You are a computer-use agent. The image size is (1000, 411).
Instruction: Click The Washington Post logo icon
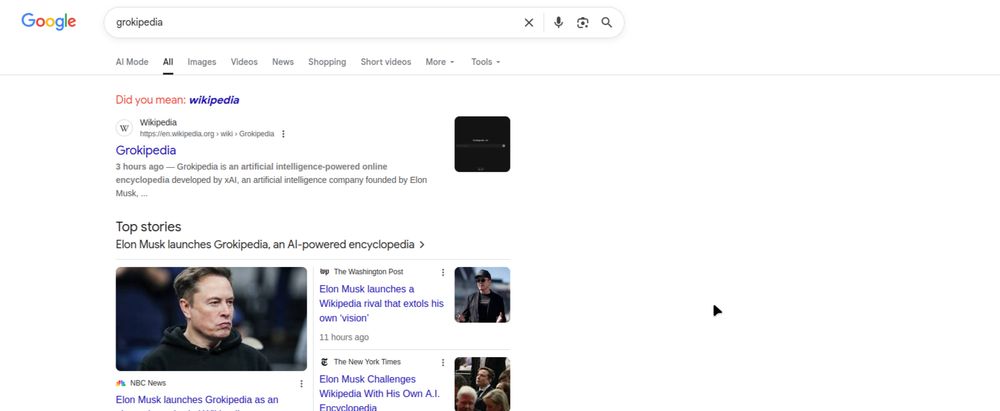(325, 272)
